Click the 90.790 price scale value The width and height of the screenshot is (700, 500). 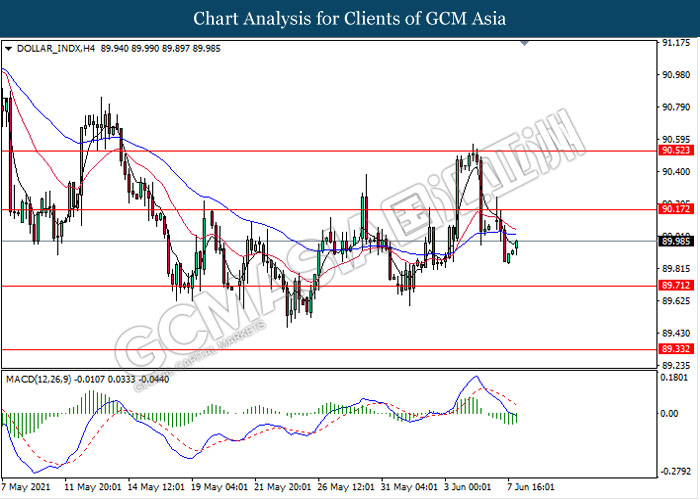pos(676,108)
